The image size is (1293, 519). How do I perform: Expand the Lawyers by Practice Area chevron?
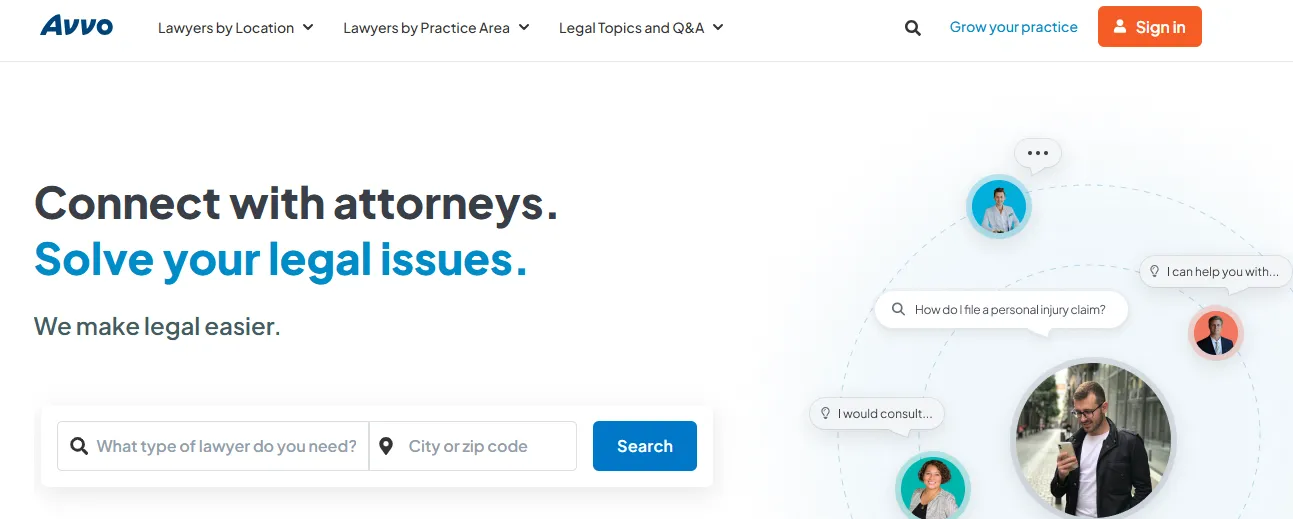524,27
